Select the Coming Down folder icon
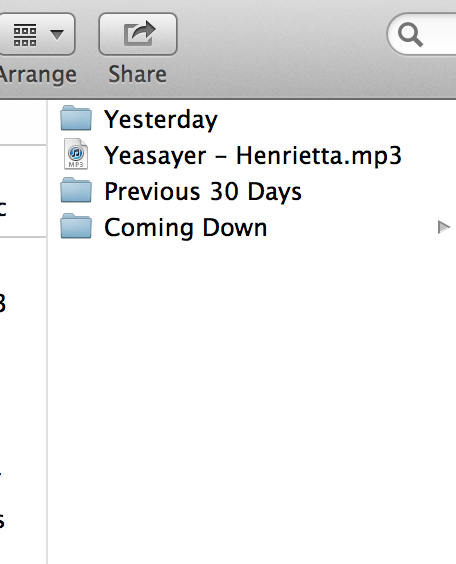 [x=76, y=226]
